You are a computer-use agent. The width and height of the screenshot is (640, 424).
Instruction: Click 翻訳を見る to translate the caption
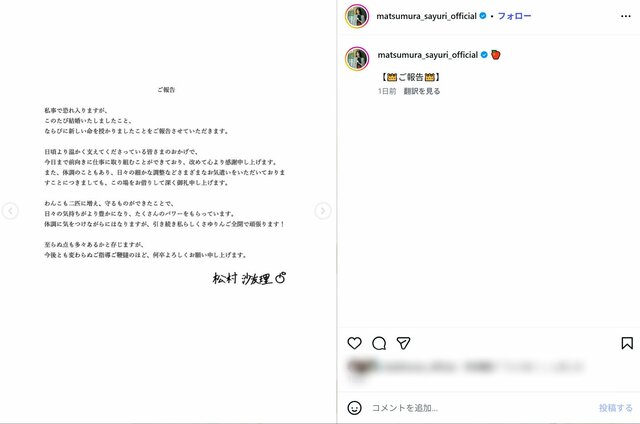(x=422, y=91)
